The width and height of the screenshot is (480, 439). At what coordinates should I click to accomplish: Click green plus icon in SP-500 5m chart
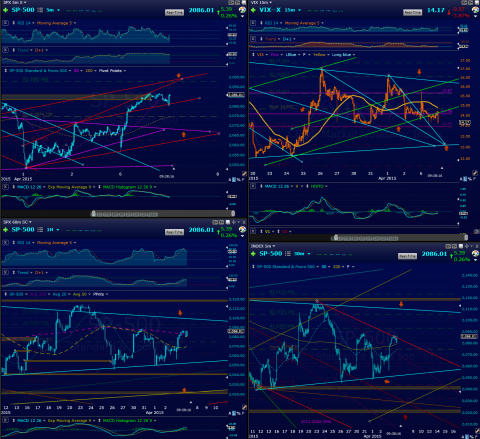(5, 10)
